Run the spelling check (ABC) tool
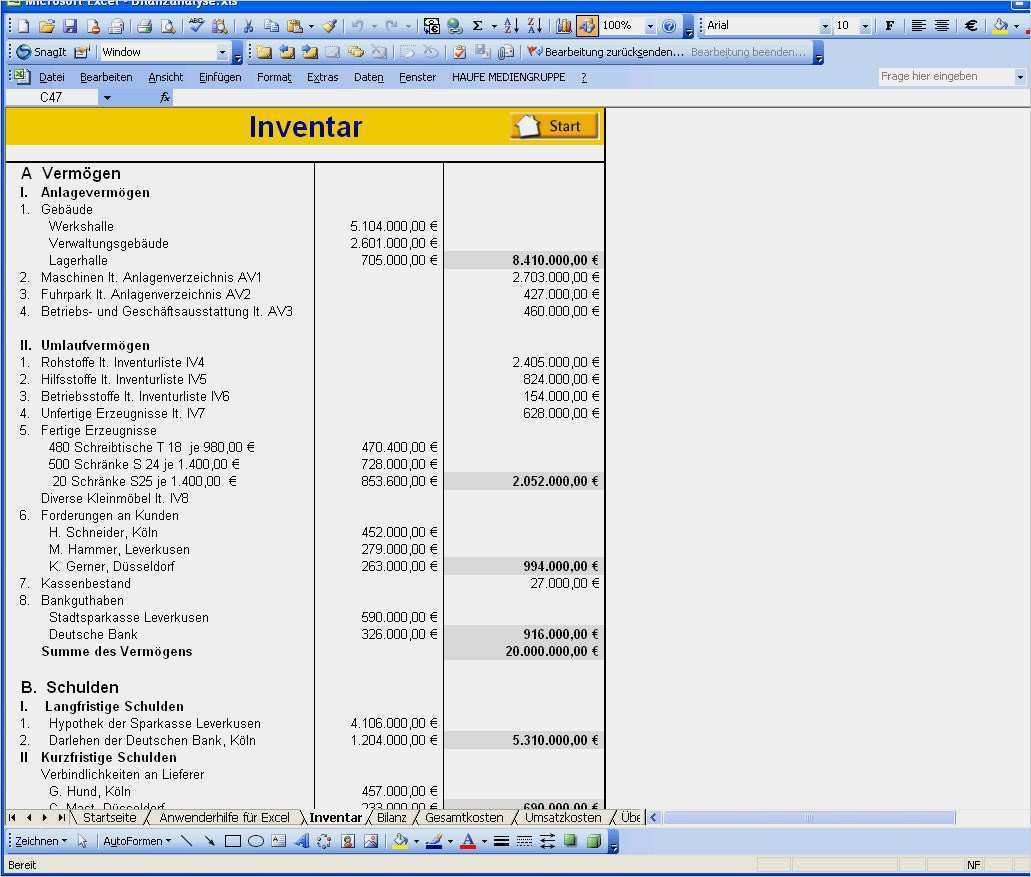 click(x=196, y=26)
